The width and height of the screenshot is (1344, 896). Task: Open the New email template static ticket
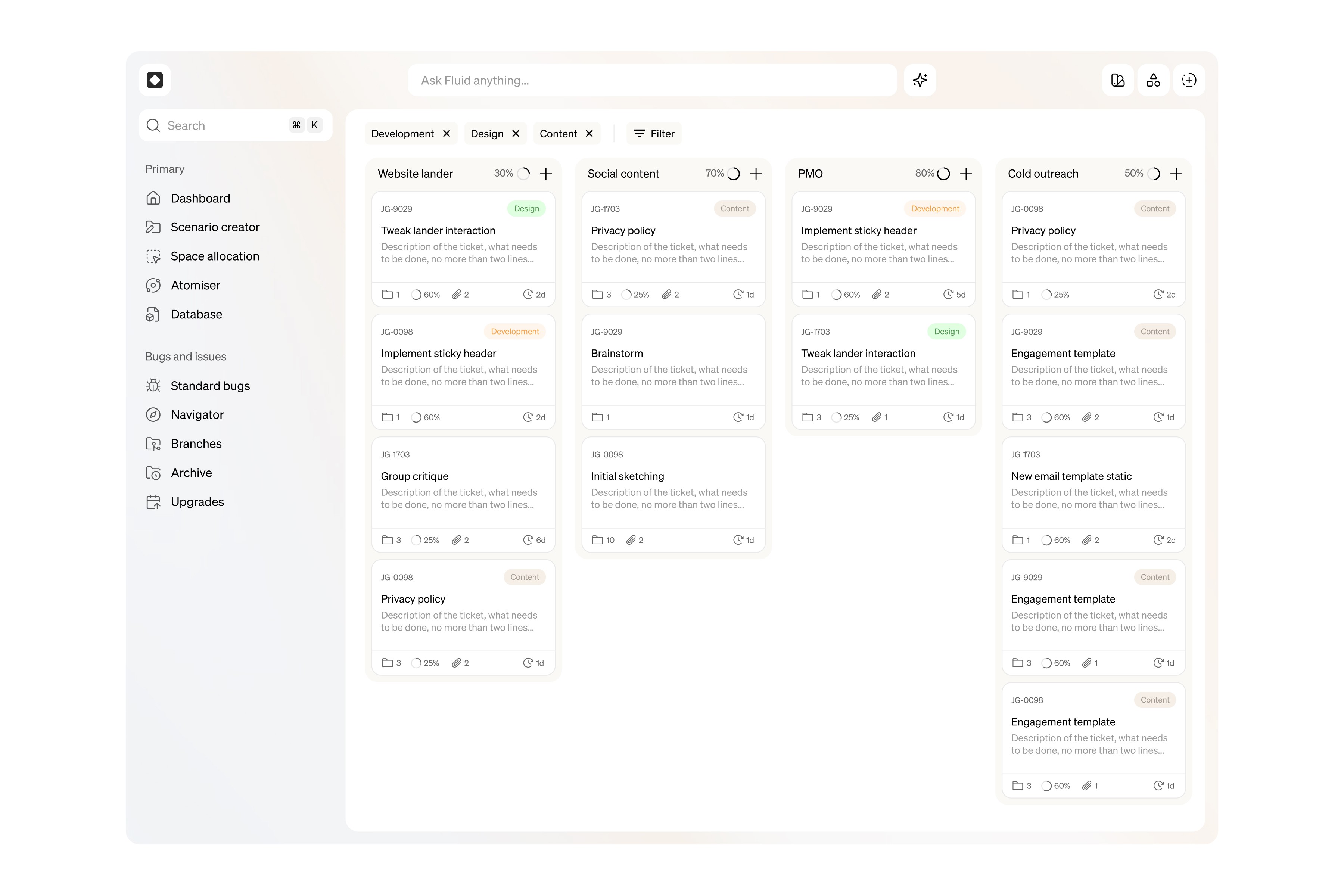coord(1093,494)
